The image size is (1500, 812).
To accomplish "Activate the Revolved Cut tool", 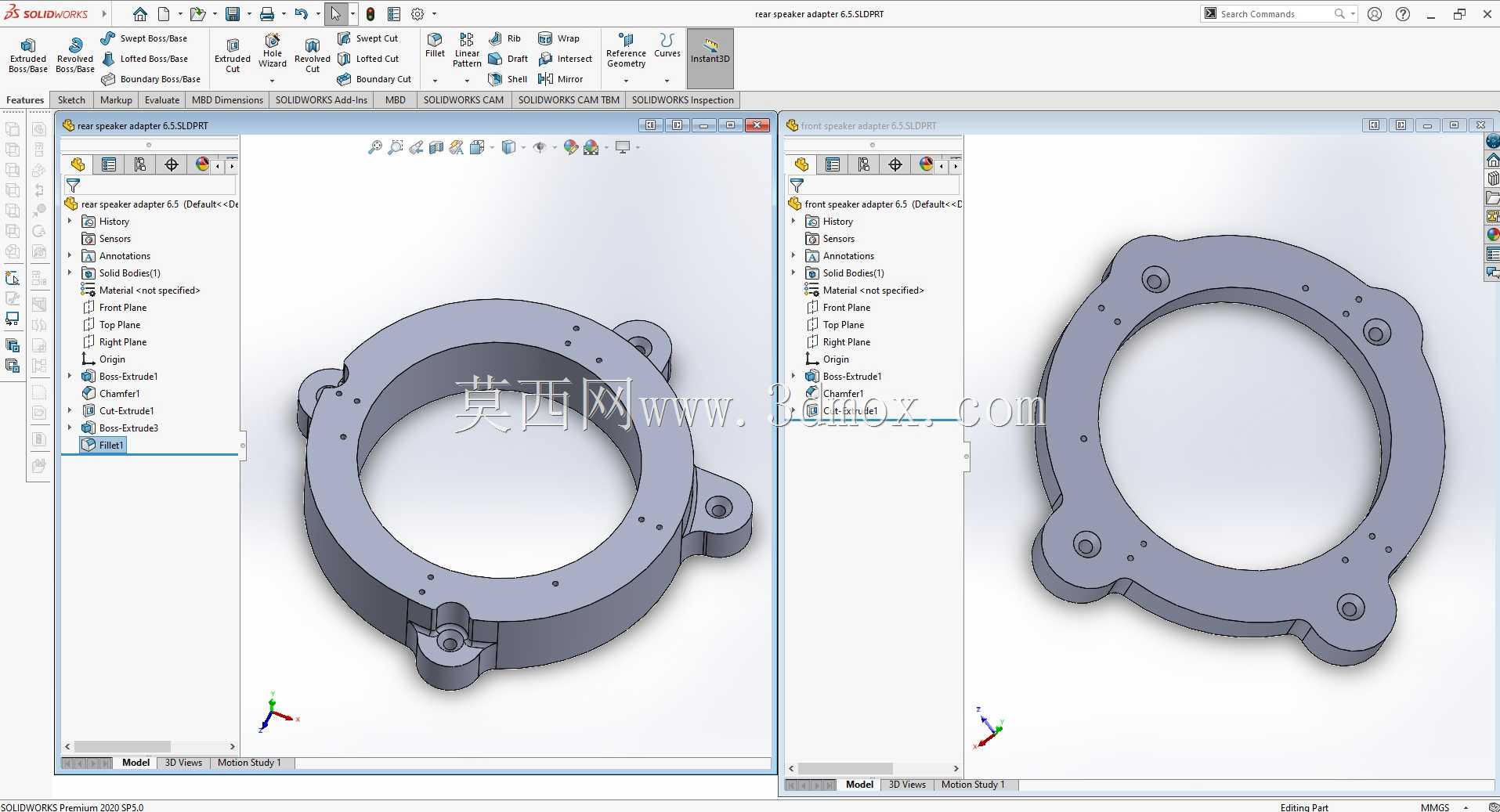I will pos(313,56).
